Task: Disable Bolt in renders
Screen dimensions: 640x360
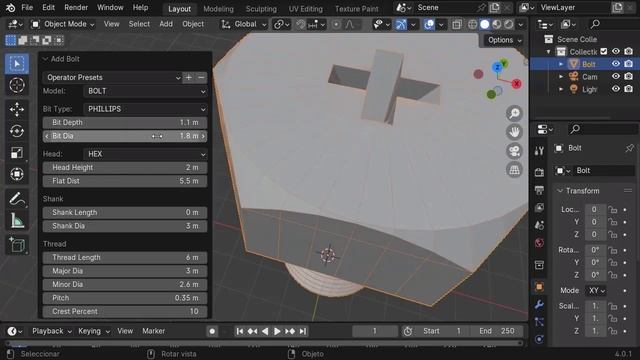Action: (629, 64)
